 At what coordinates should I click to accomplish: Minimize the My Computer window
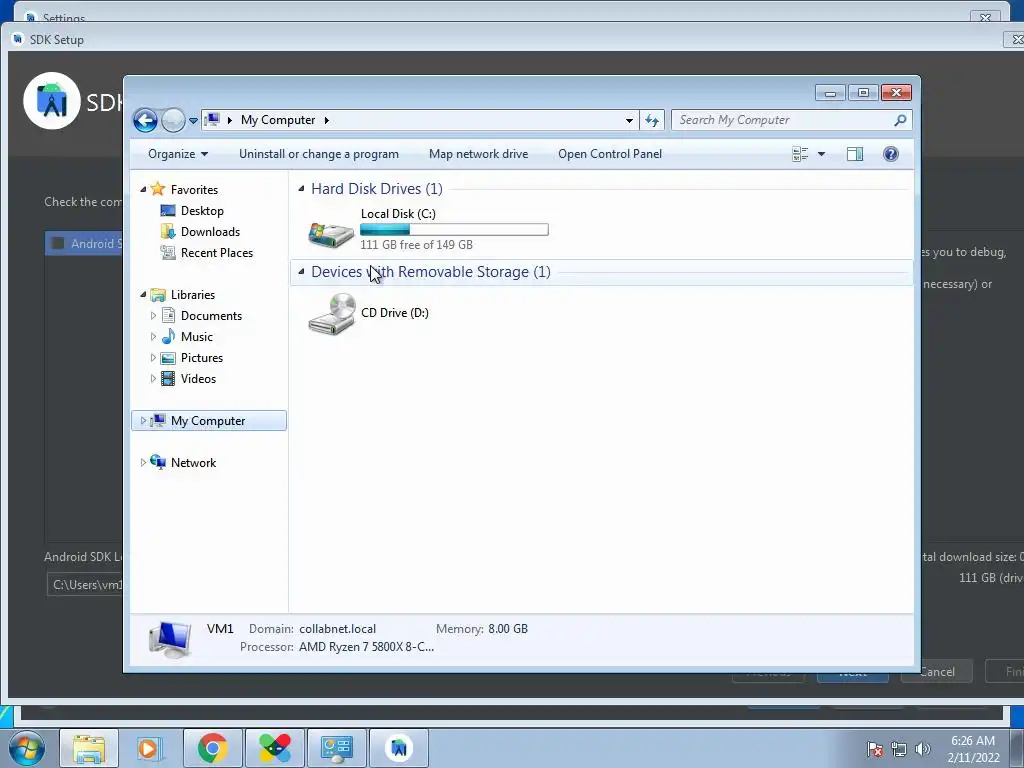[x=830, y=93]
